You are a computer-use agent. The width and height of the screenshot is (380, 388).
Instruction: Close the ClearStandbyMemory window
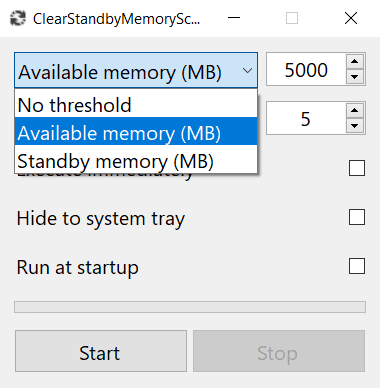(351, 18)
